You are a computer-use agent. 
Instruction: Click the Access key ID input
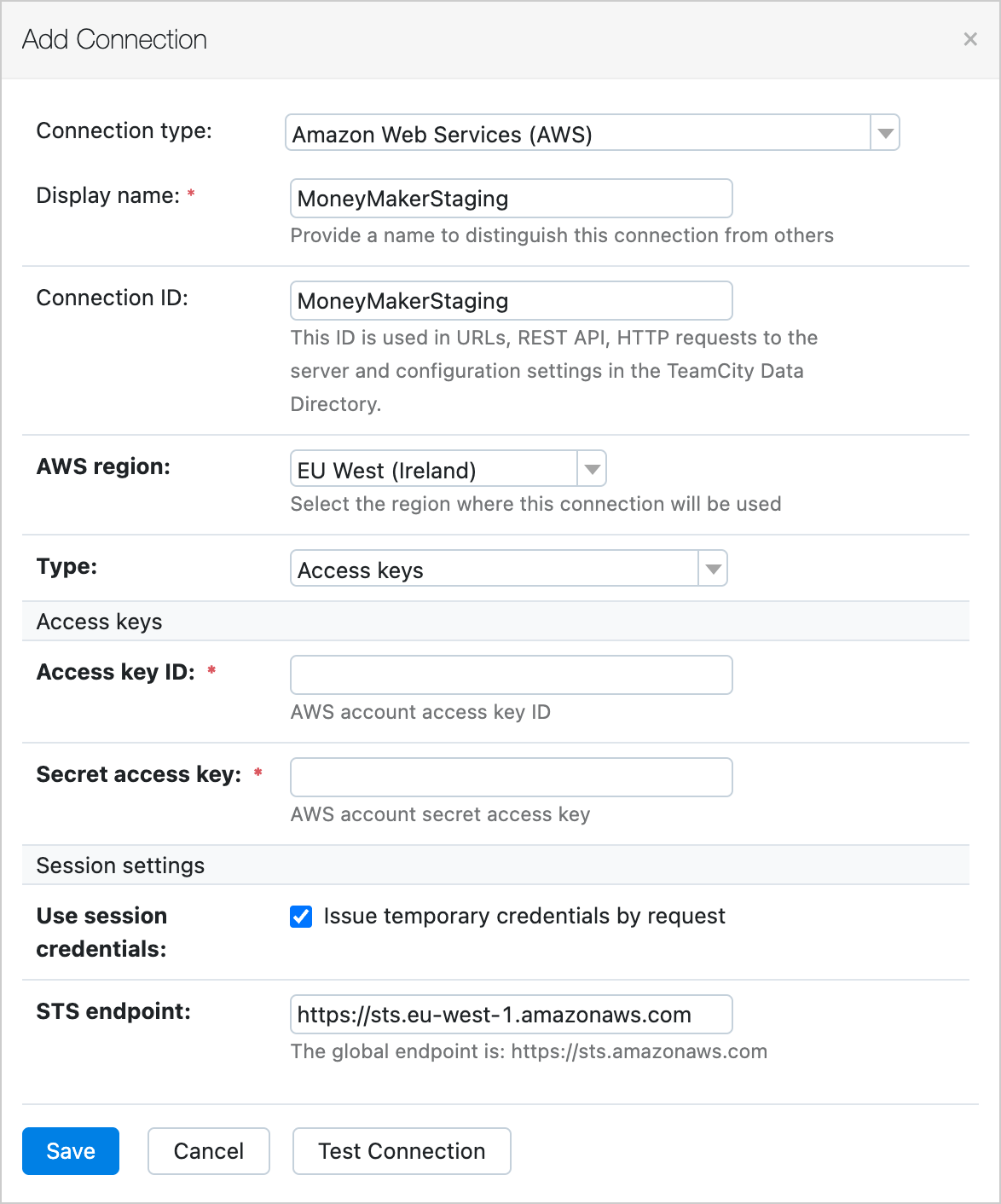point(512,674)
